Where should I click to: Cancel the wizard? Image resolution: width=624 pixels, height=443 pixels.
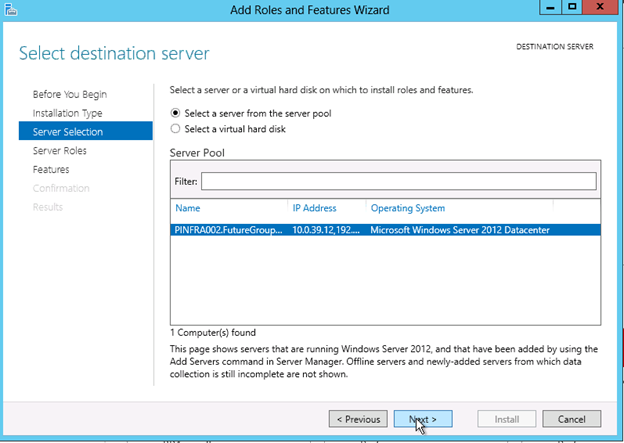[571, 419]
